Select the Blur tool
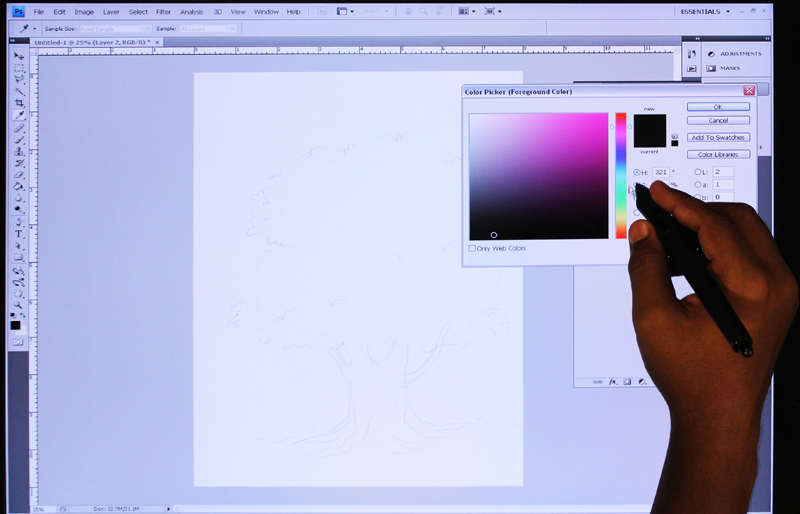Viewport: 800px width, 514px height. (x=19, y=198)
